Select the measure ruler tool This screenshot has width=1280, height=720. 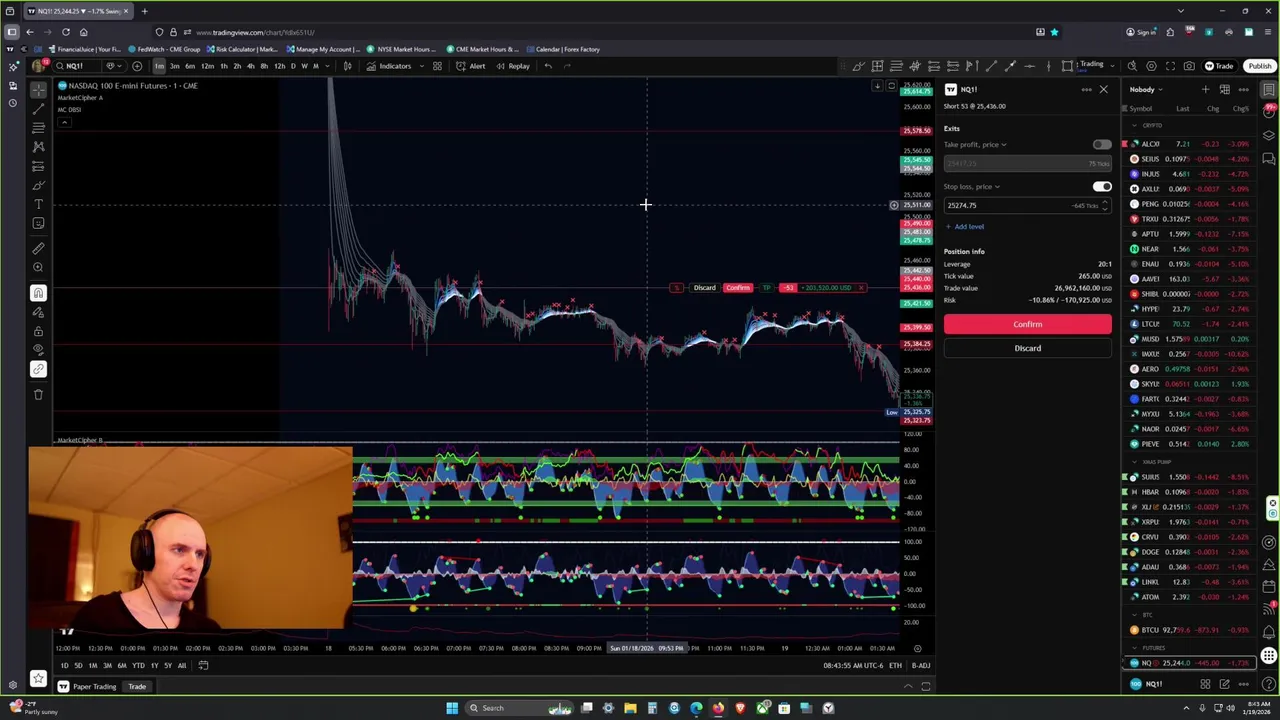coord(38,248)
